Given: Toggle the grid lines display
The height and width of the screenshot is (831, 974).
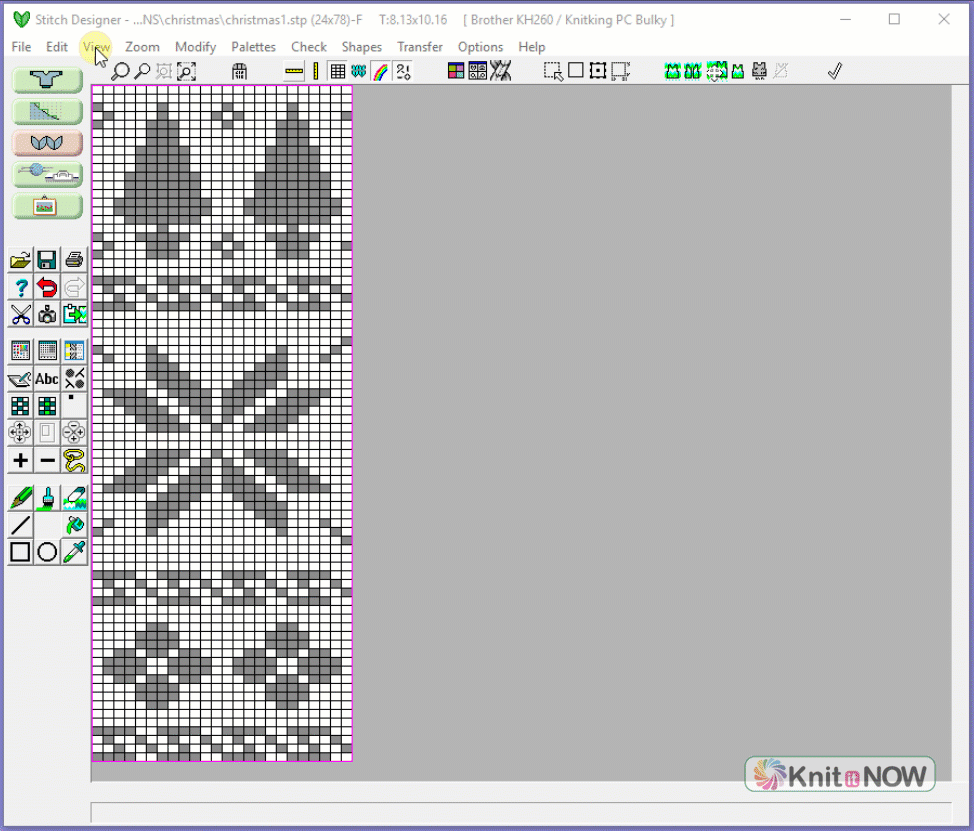Looking at the screenshot, I should (x=337, y=71).
